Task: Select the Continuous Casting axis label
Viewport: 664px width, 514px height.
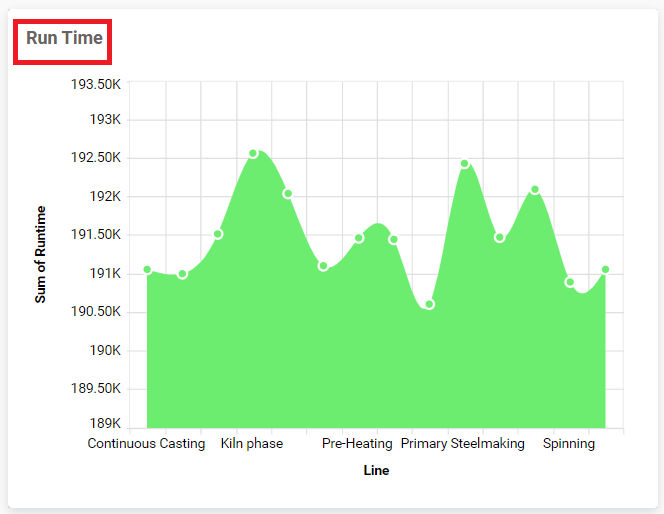Action: tap(146, 443)
